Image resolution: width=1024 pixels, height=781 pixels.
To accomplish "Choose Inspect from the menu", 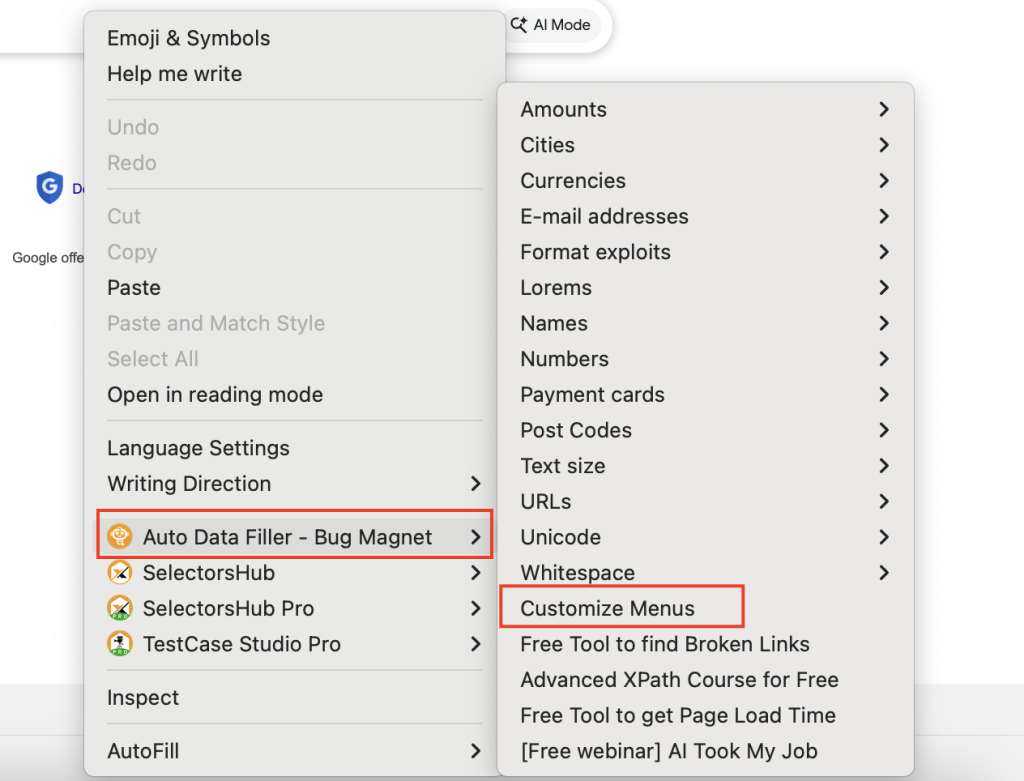I will (x=142, y=697).
